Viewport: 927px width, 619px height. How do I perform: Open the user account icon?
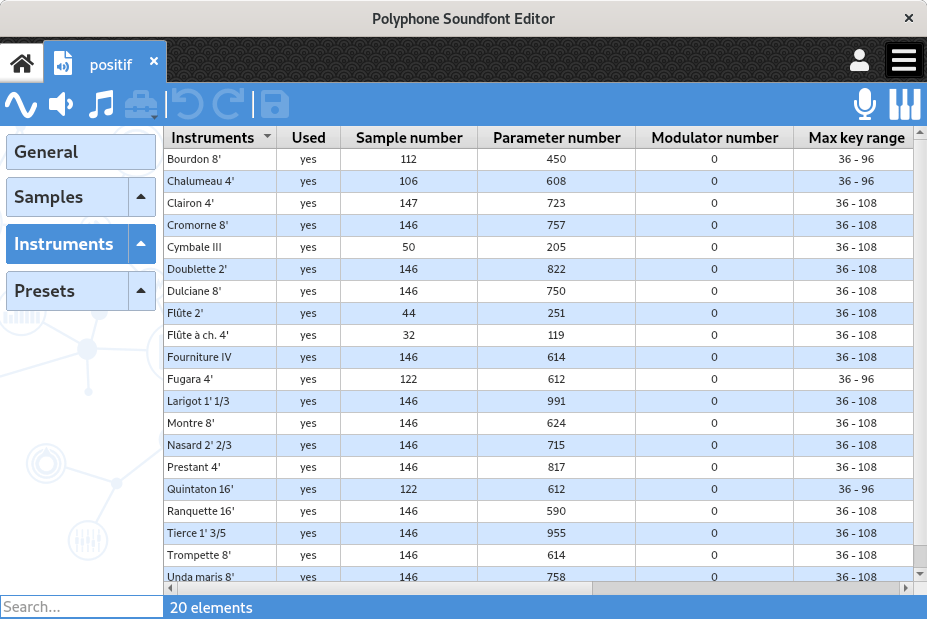point(859,60)
